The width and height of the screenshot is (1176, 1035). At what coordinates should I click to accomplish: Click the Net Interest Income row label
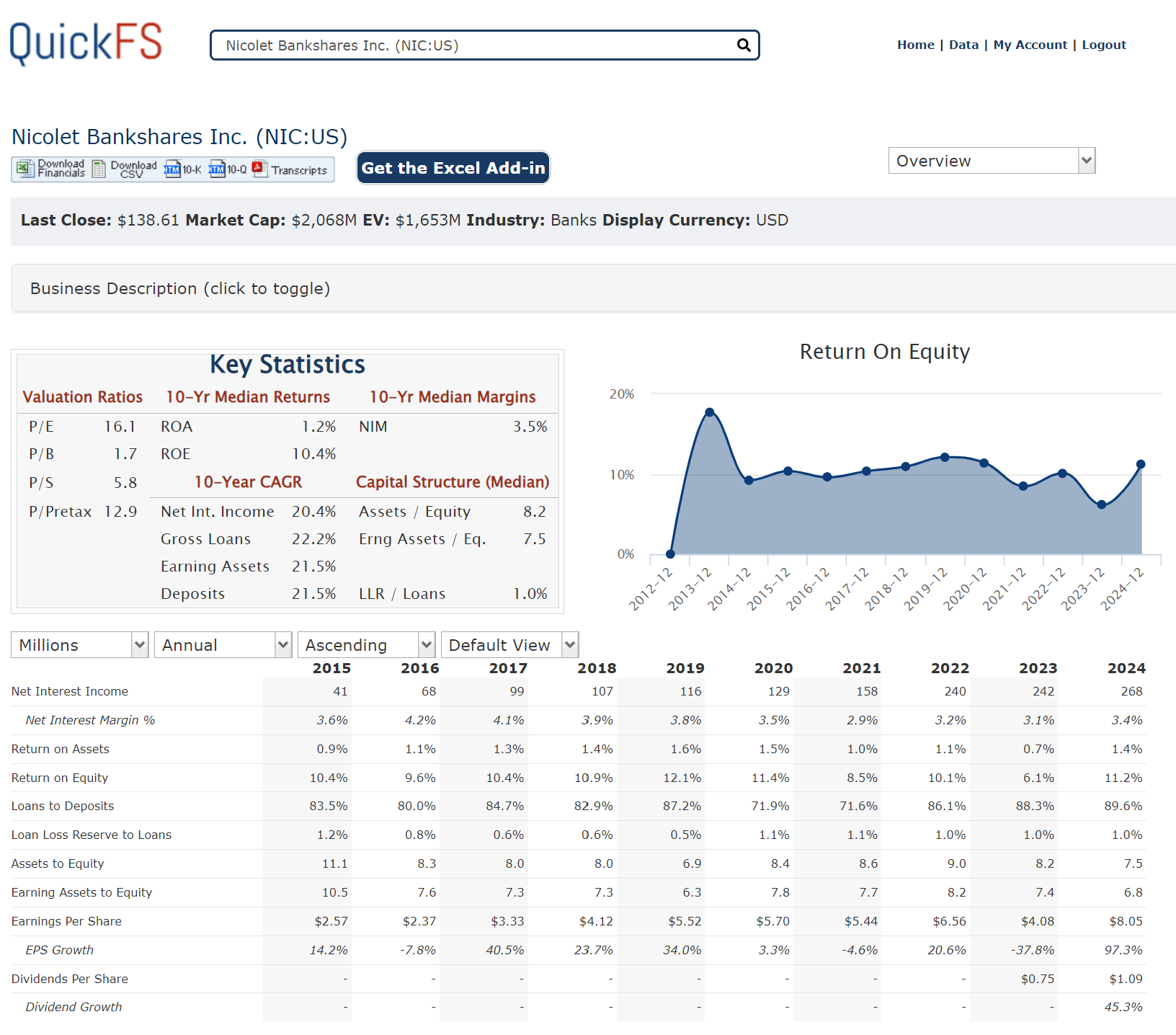click(70, 691)
